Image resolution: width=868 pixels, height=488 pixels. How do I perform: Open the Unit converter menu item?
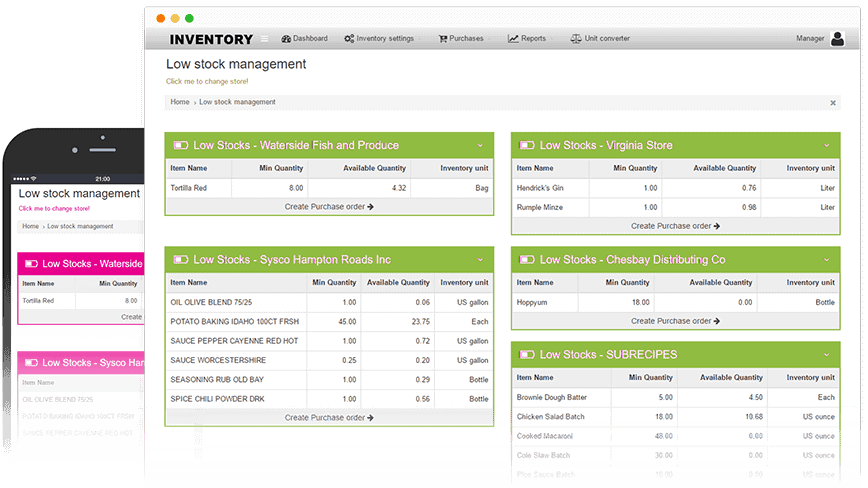(601, 39)
